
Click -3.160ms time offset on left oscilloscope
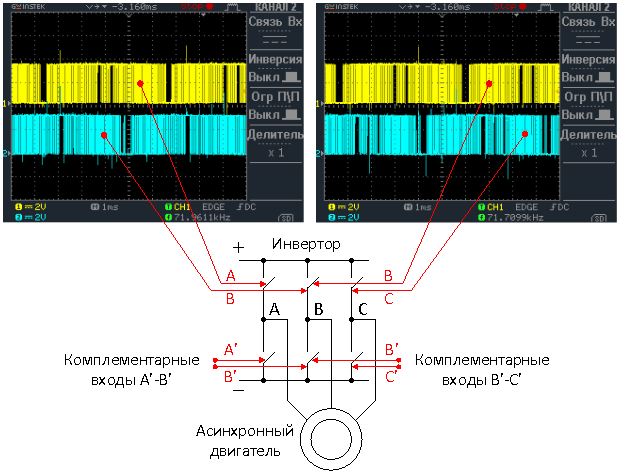coord(135,7)
